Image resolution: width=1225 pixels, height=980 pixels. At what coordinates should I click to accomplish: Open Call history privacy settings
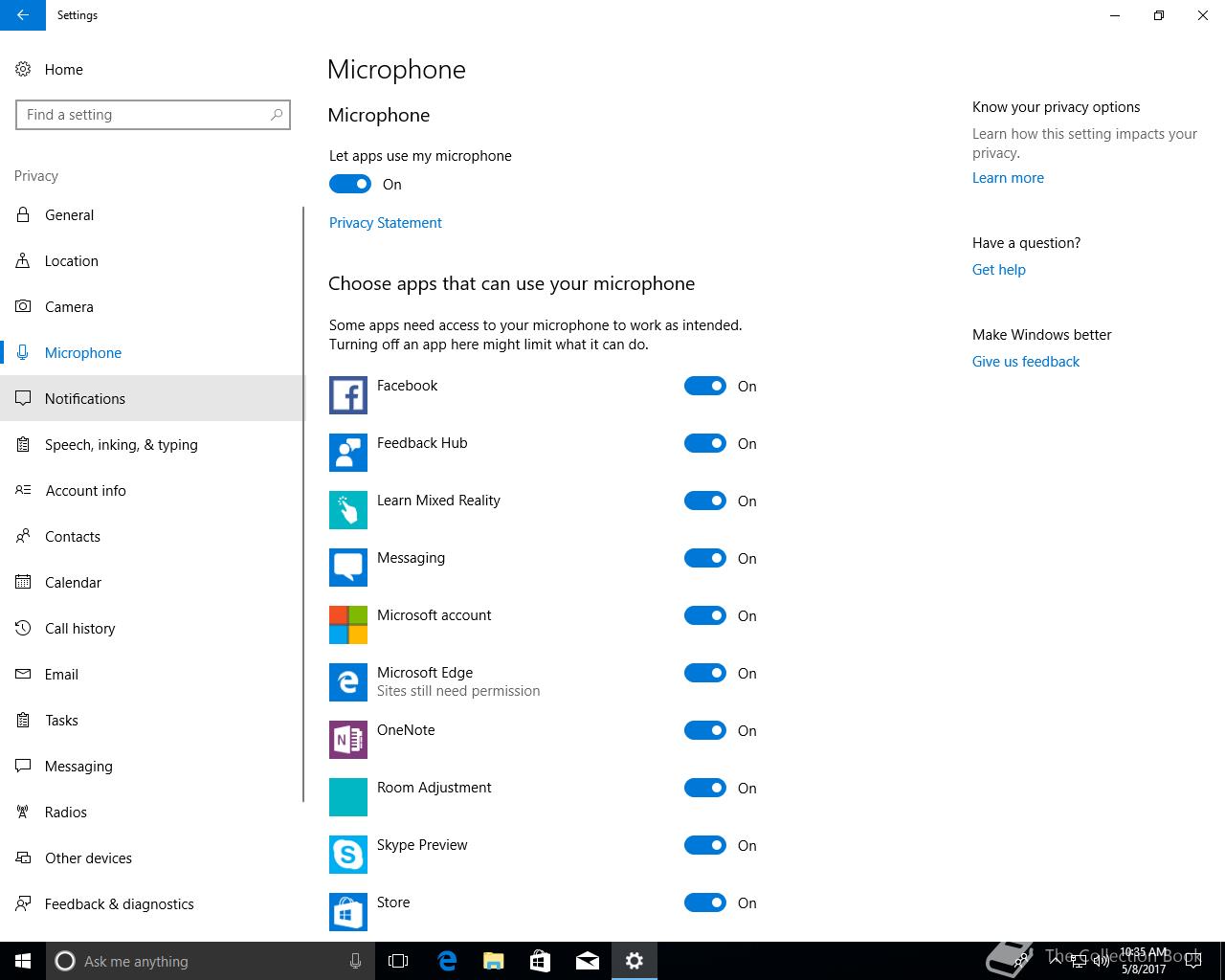(x=151, y=628)
